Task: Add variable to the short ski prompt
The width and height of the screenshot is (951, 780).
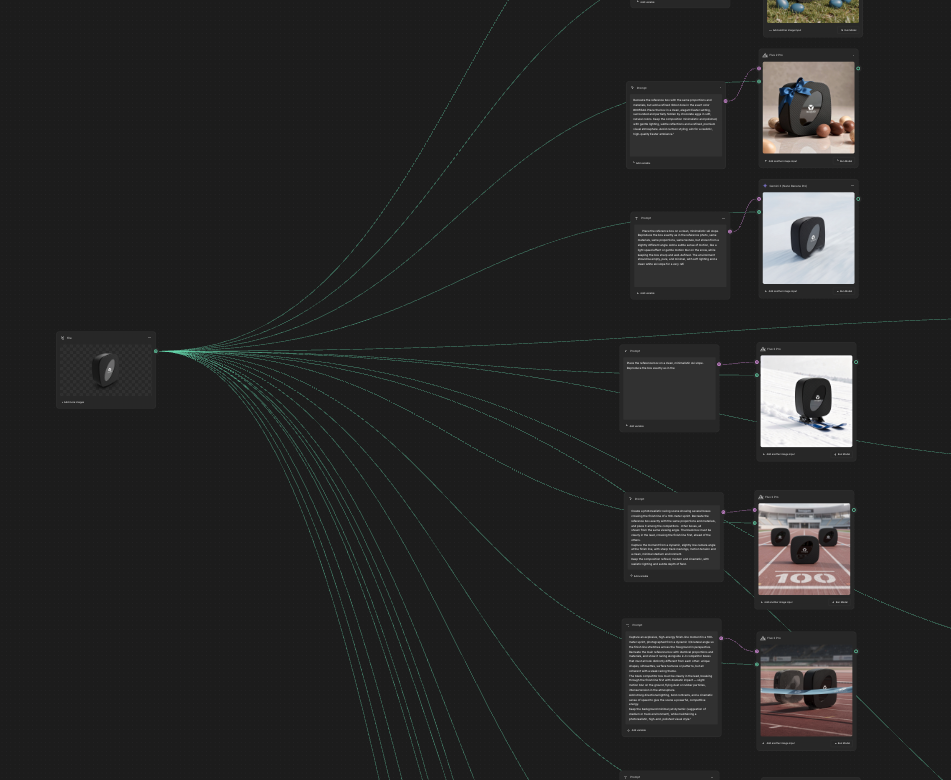Action: coord(635,426)
